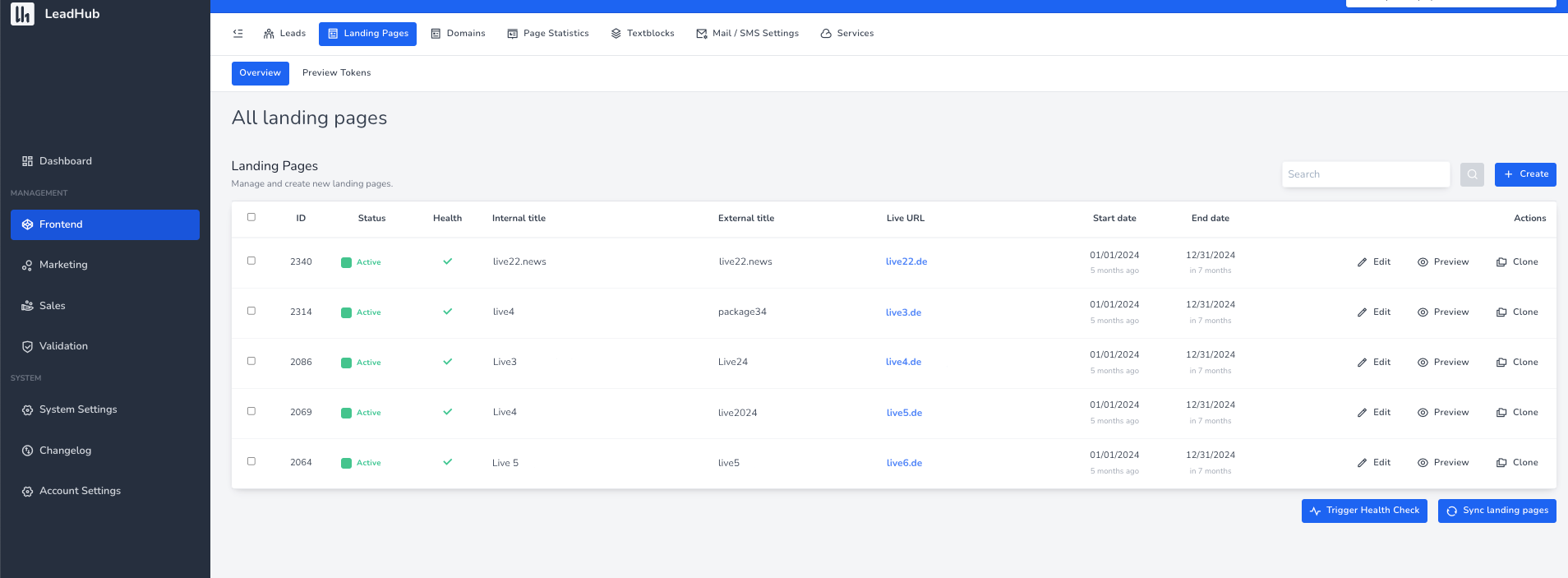Expand System Settings in the sidebar

(x=78, y=409)
